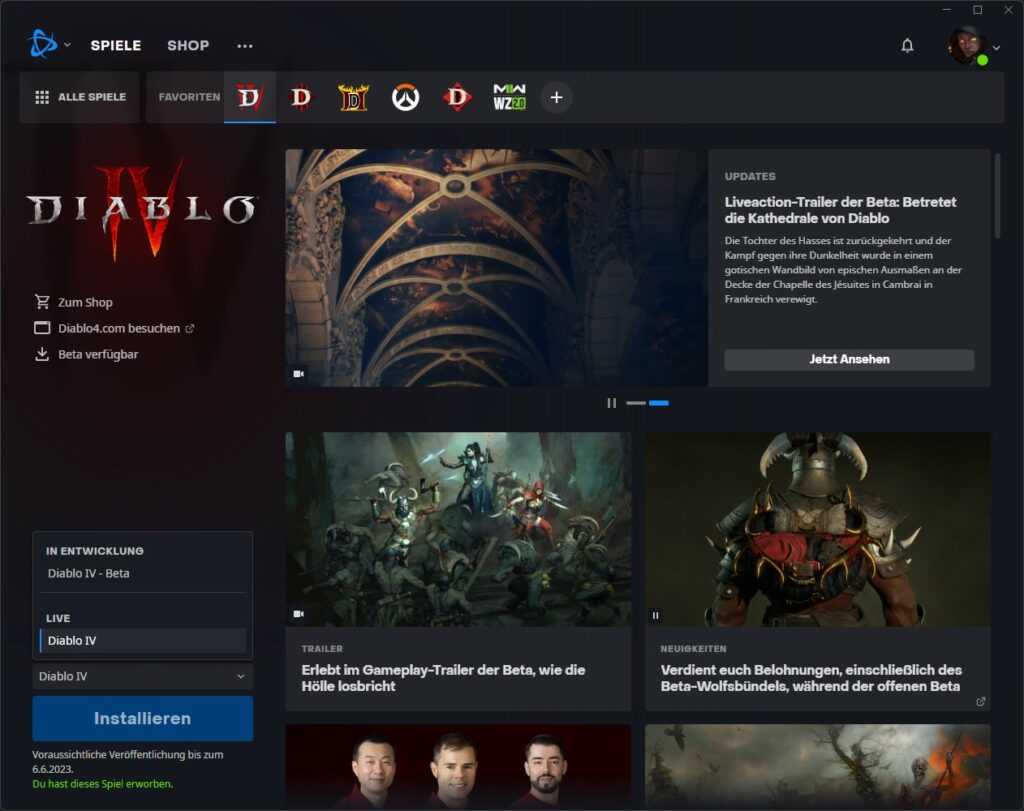Image resolution: width=1024 pixels, height=811 pixels.
Task: Add a favorite with the plus button
Action: (556, 97)
